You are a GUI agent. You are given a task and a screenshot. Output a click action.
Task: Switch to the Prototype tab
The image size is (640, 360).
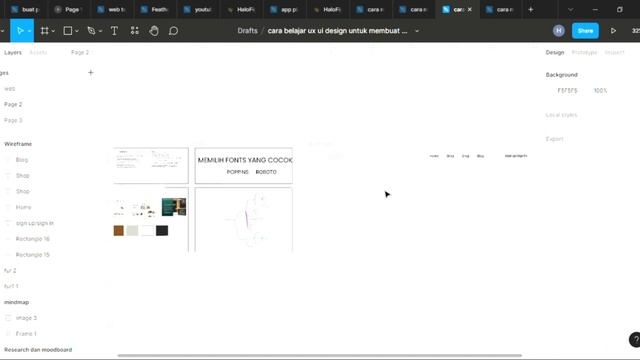click(x=584, y=52)
